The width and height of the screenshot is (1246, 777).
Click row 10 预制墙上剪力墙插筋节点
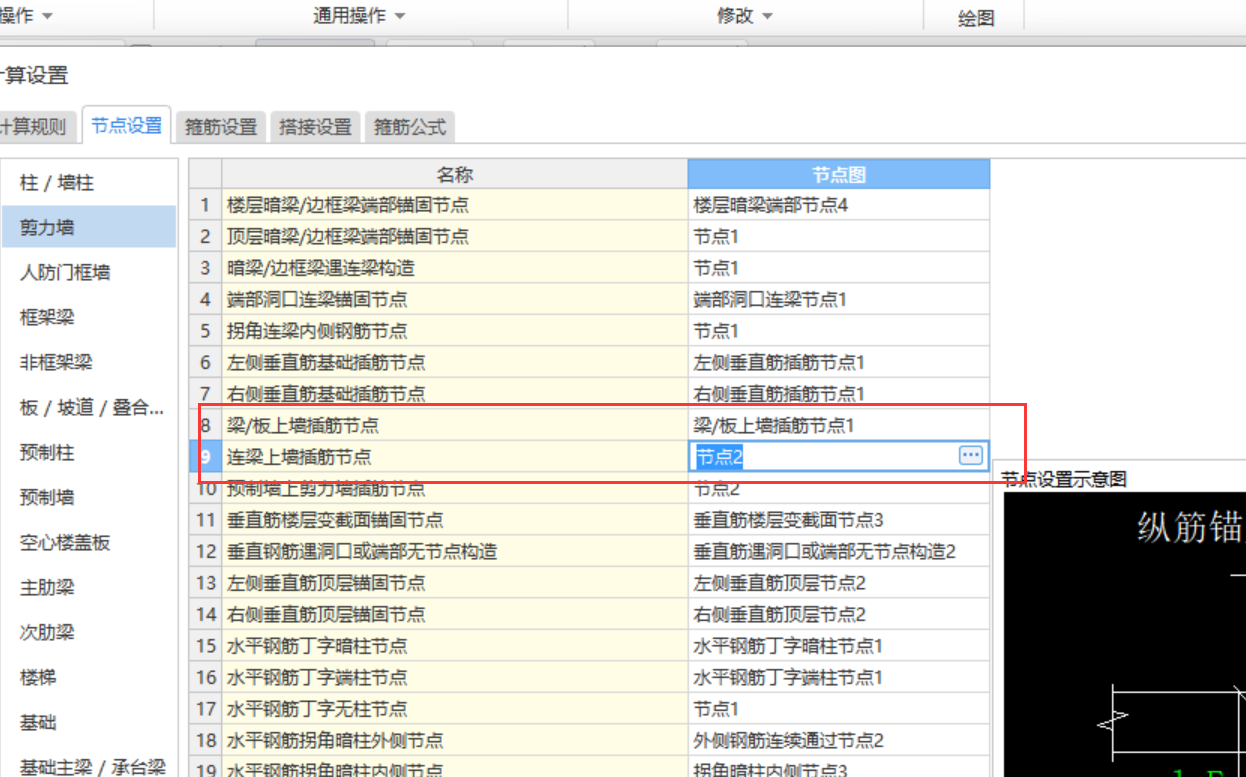pos(455,488)
